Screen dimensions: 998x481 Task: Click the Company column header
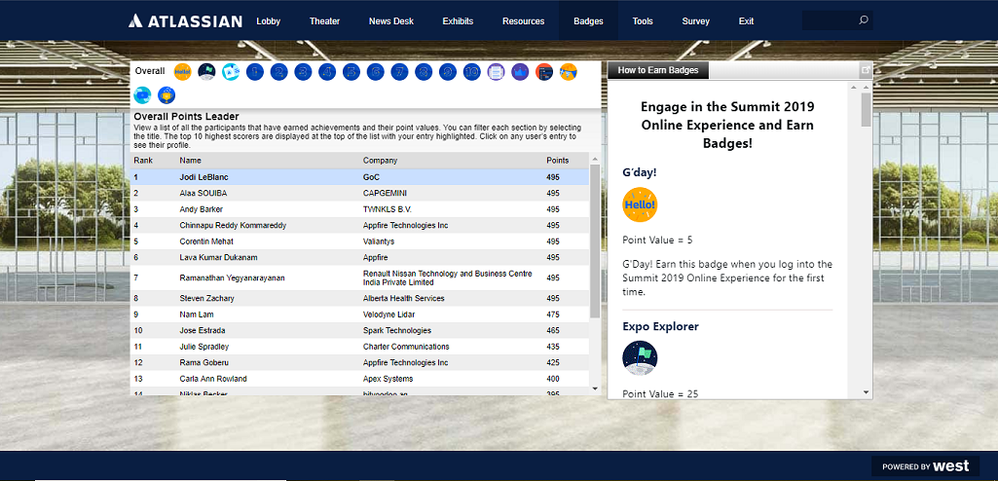pyautogui.click(x=380, y=160)
